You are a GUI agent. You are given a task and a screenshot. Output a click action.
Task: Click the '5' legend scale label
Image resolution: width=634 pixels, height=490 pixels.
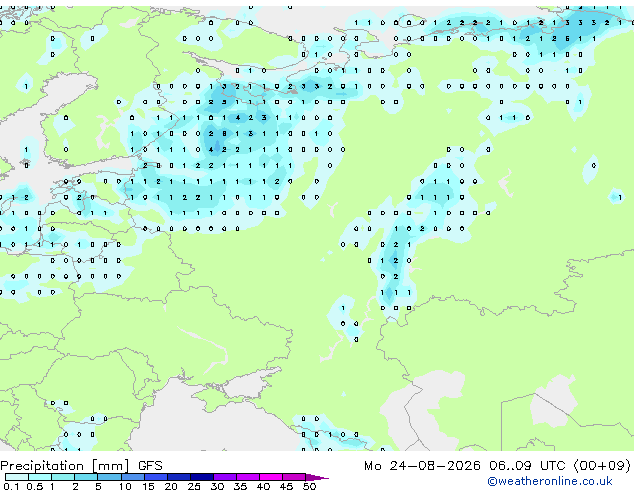[98, 486]
